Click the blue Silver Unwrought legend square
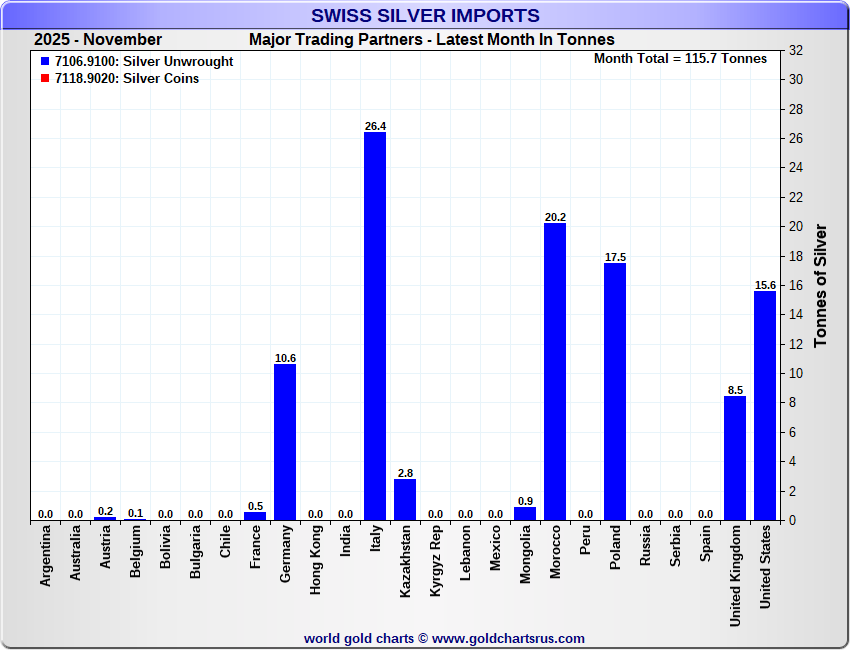 45,62
